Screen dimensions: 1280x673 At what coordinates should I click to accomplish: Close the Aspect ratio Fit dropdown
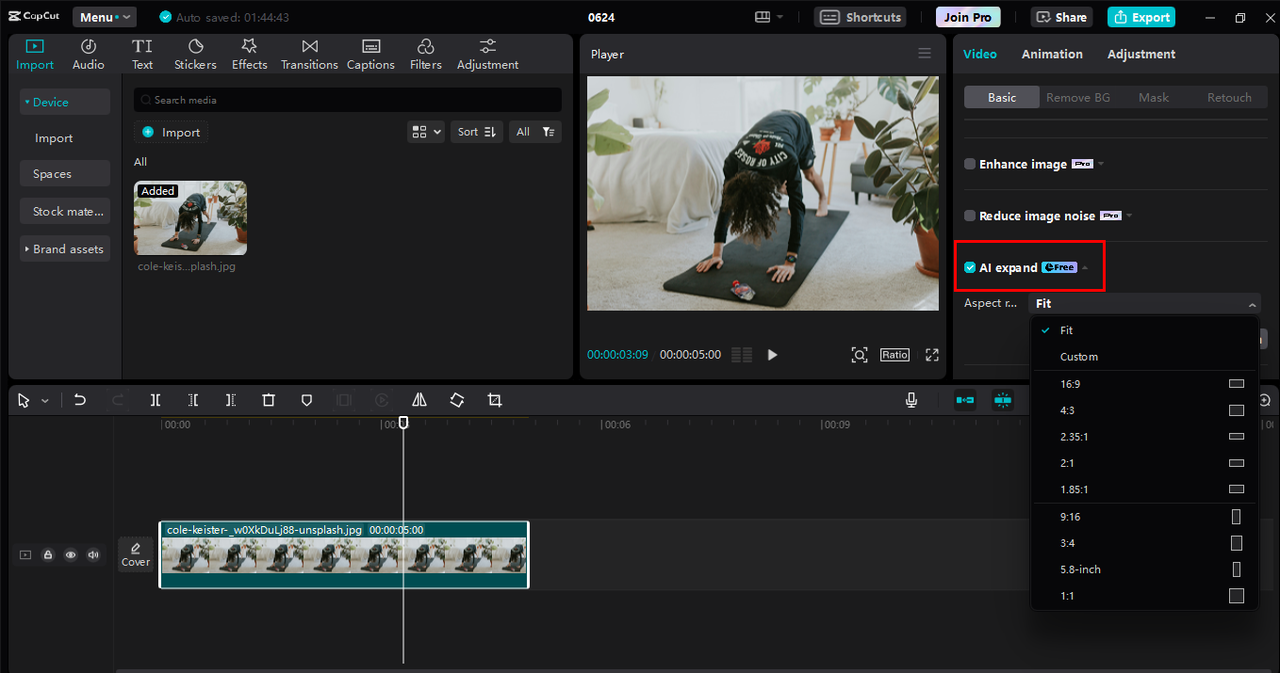click(x=1146, y=304)
